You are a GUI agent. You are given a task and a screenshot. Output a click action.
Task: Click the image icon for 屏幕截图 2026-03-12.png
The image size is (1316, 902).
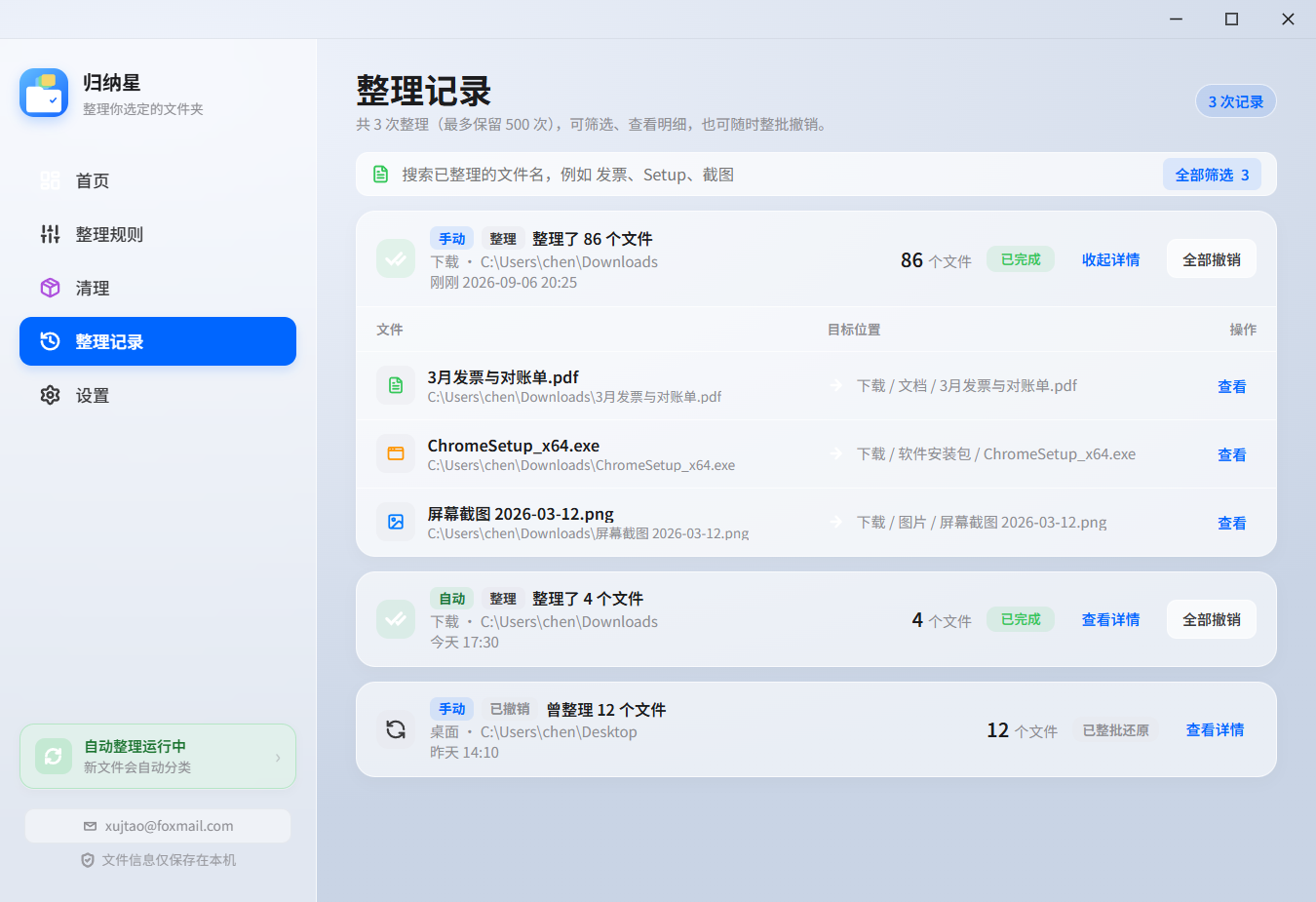pos(396,522)
